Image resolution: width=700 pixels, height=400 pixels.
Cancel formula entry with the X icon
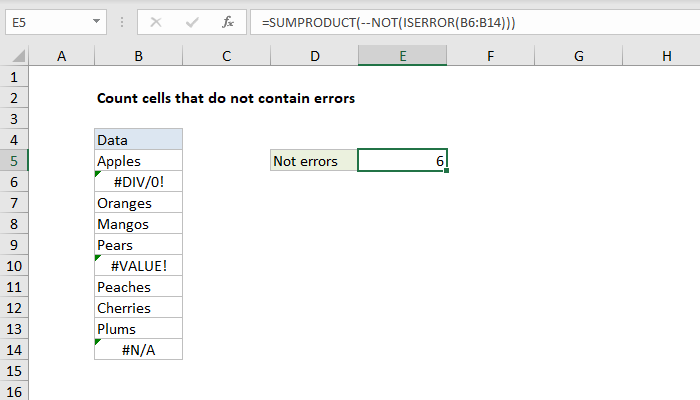coord(156,22)
